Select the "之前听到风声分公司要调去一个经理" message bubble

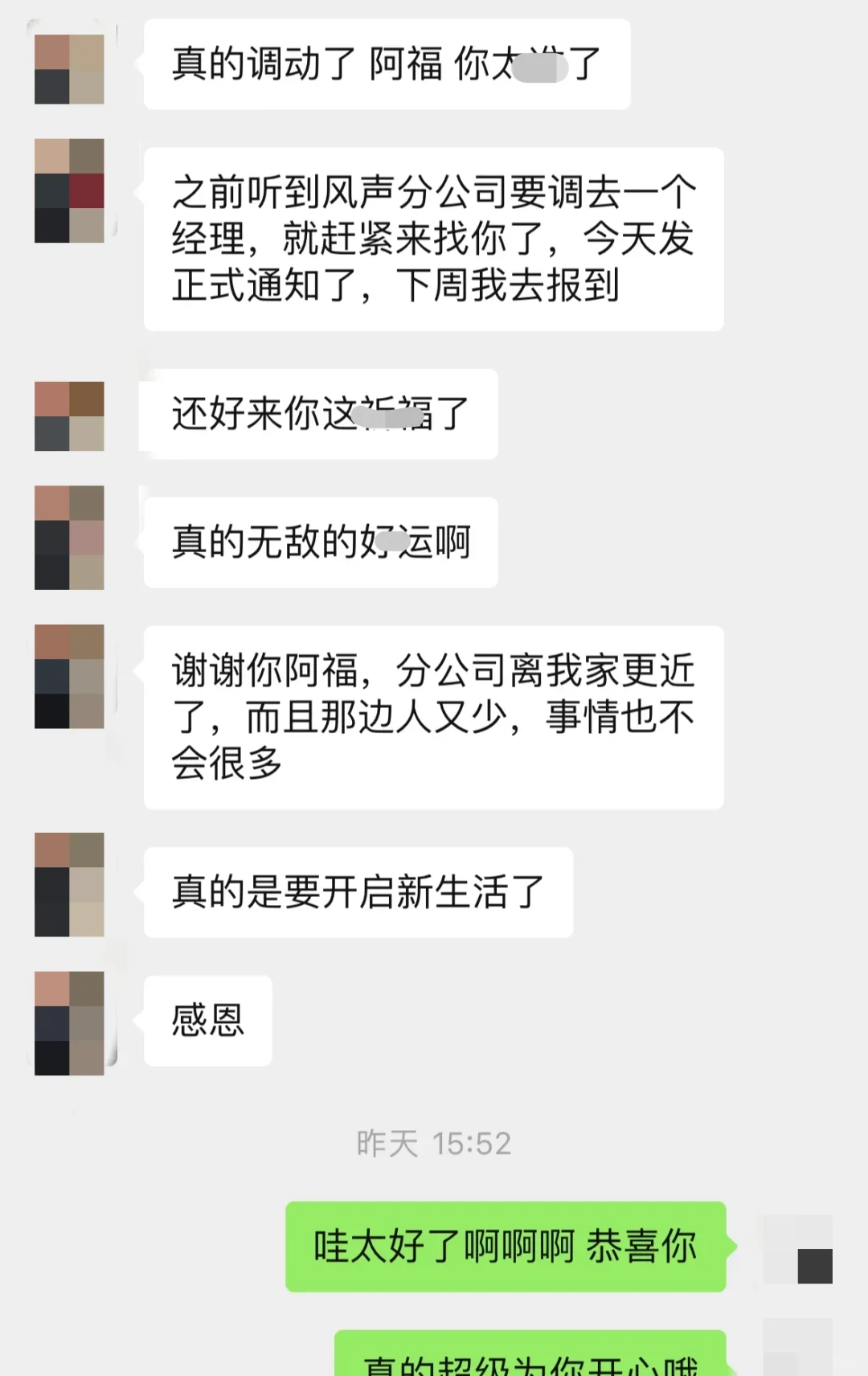(x=433, y=239)
